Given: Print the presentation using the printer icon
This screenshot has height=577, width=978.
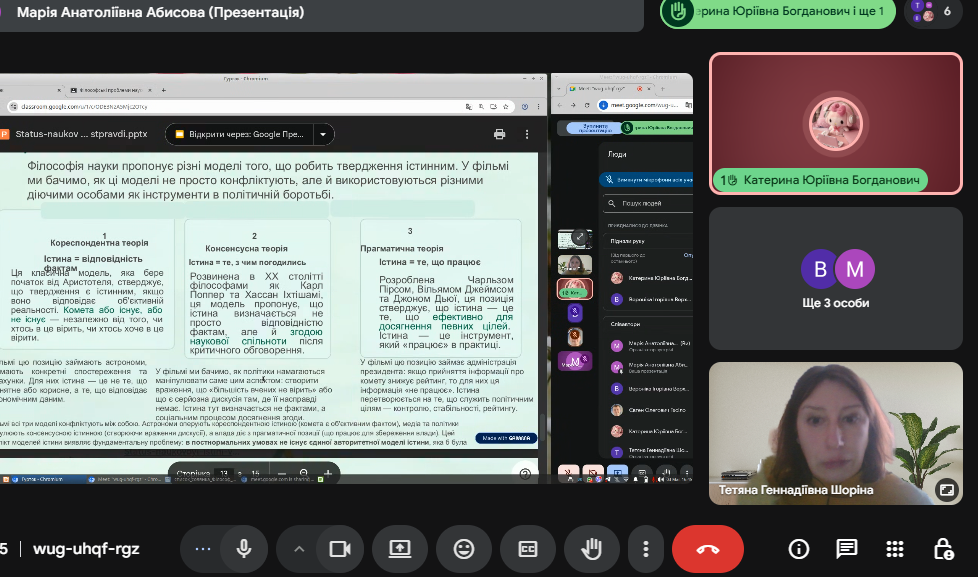Looking at the screenshot, I should 499,134.
